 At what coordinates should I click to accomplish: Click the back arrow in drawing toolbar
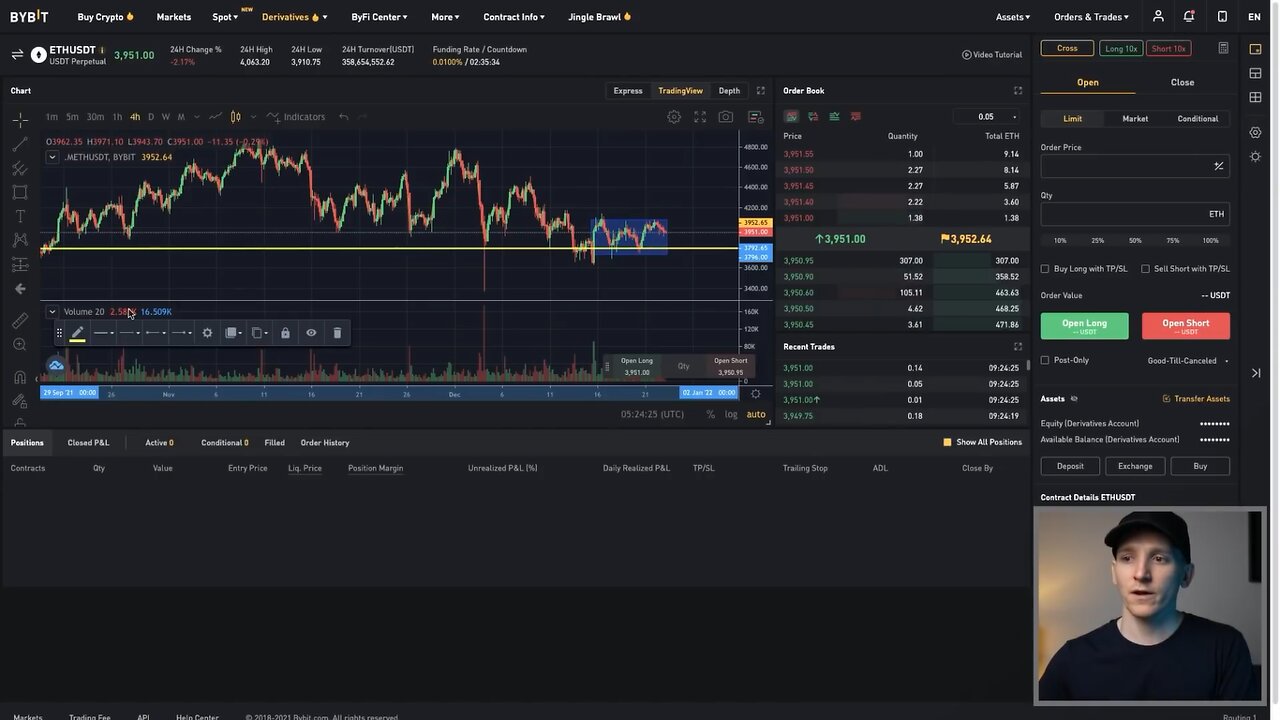click(x=20, y=289)
